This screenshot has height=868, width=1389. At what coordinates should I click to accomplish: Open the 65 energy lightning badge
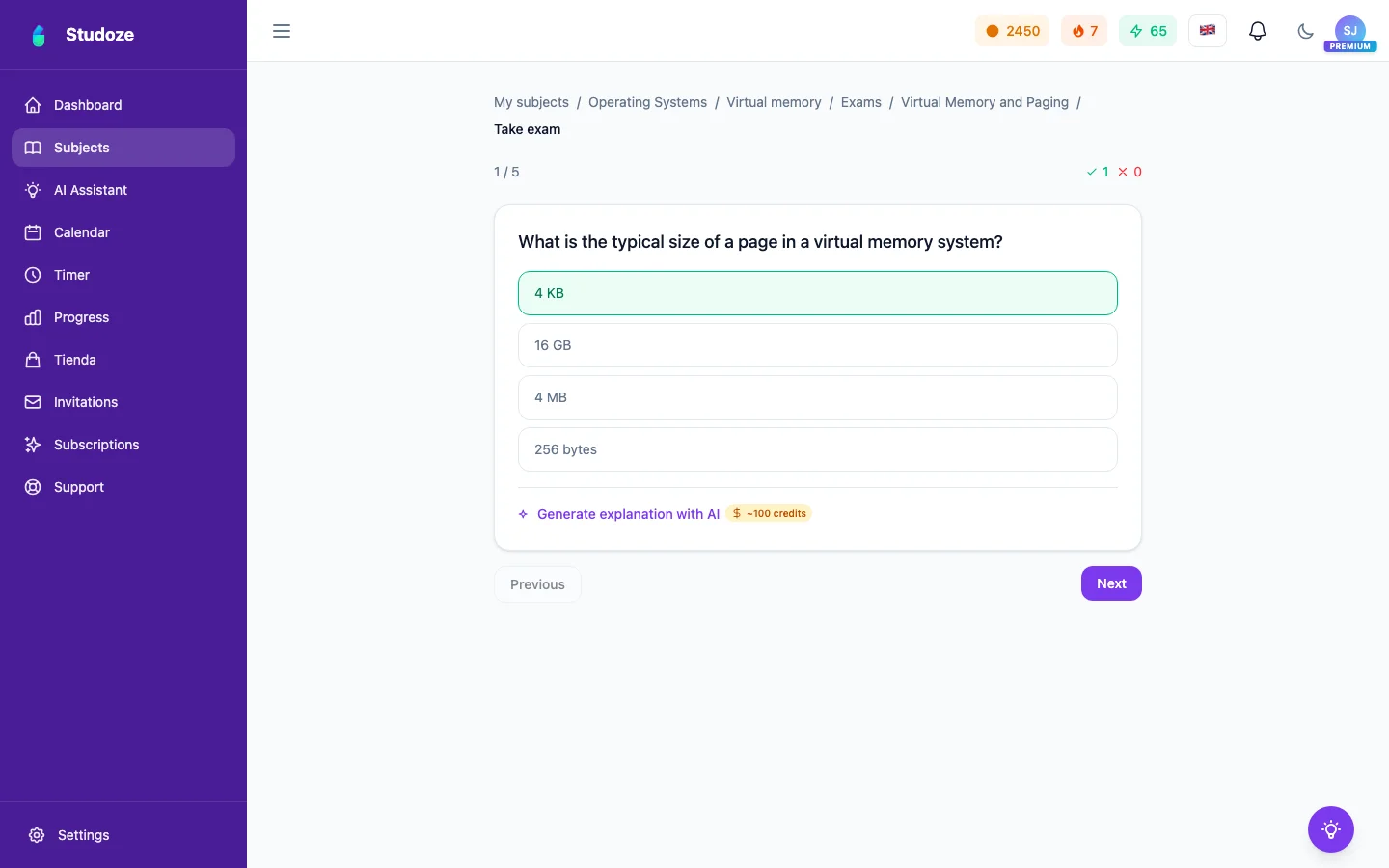tap(1148, 31)
